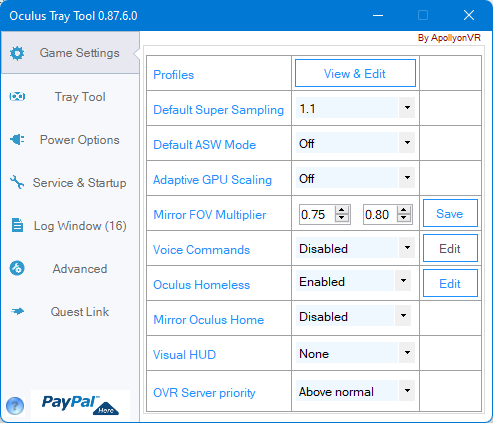Click the Log Window document icon
493x423 pixels.
point(17,225)
